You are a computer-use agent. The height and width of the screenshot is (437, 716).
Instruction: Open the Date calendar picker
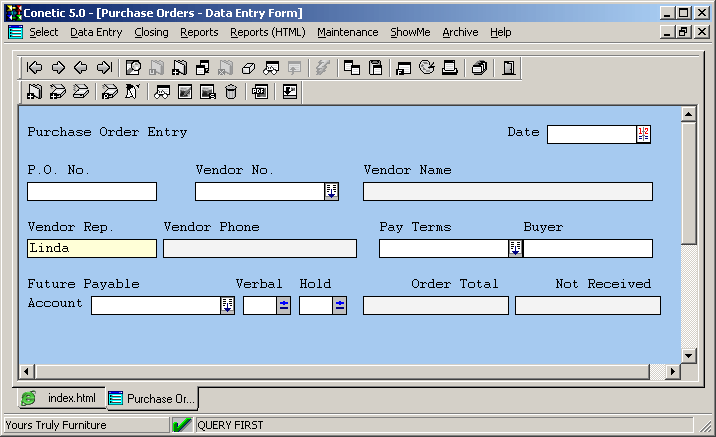click(643, 135)
